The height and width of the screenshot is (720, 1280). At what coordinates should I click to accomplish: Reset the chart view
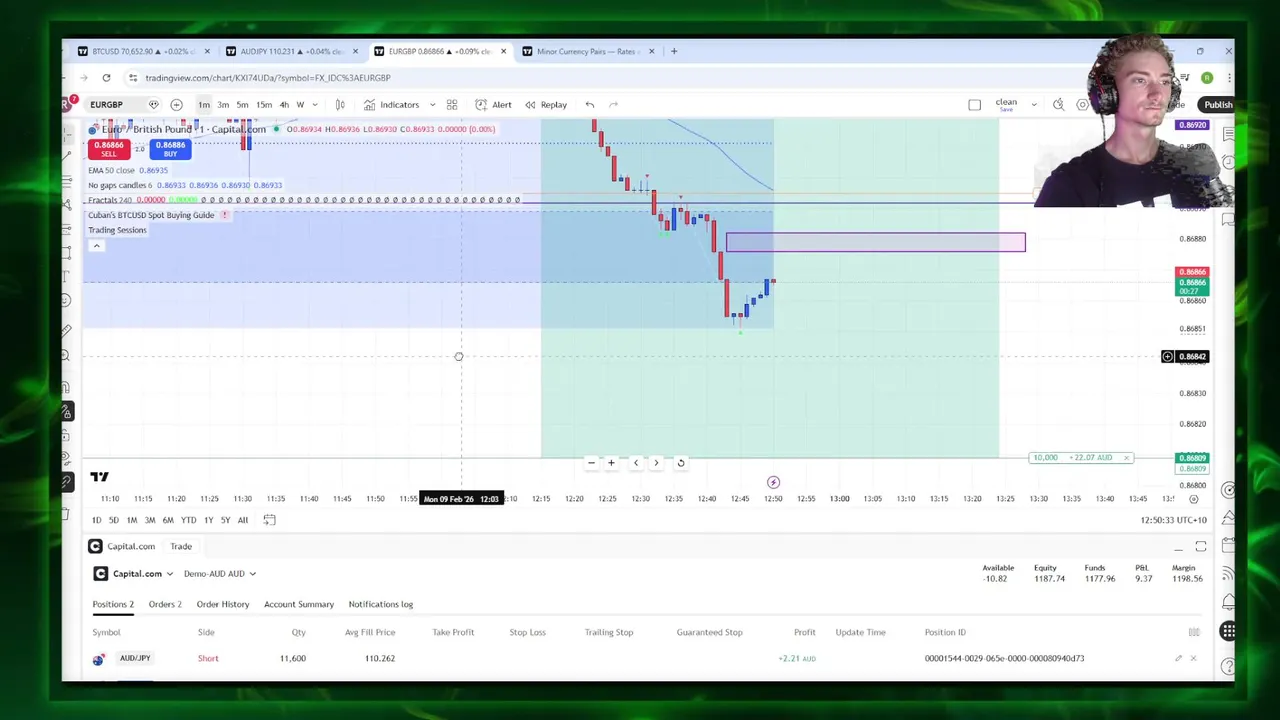[x=681, y=463]
